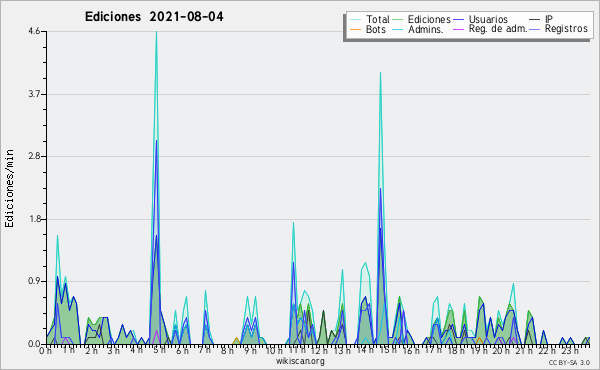Click the chart title 'Ediciones 2021-08-04'
Image resolution: width=600 pixels, height=370 pixels.
pos(154,17)
